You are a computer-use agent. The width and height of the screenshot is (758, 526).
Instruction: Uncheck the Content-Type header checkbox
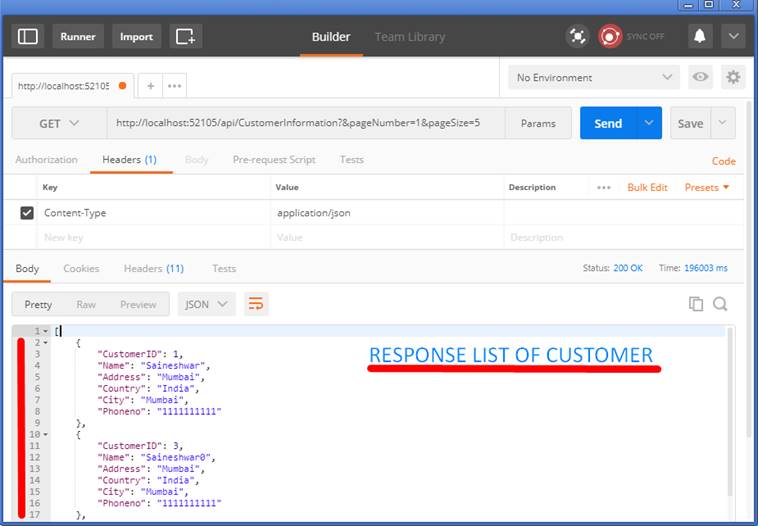27,213
